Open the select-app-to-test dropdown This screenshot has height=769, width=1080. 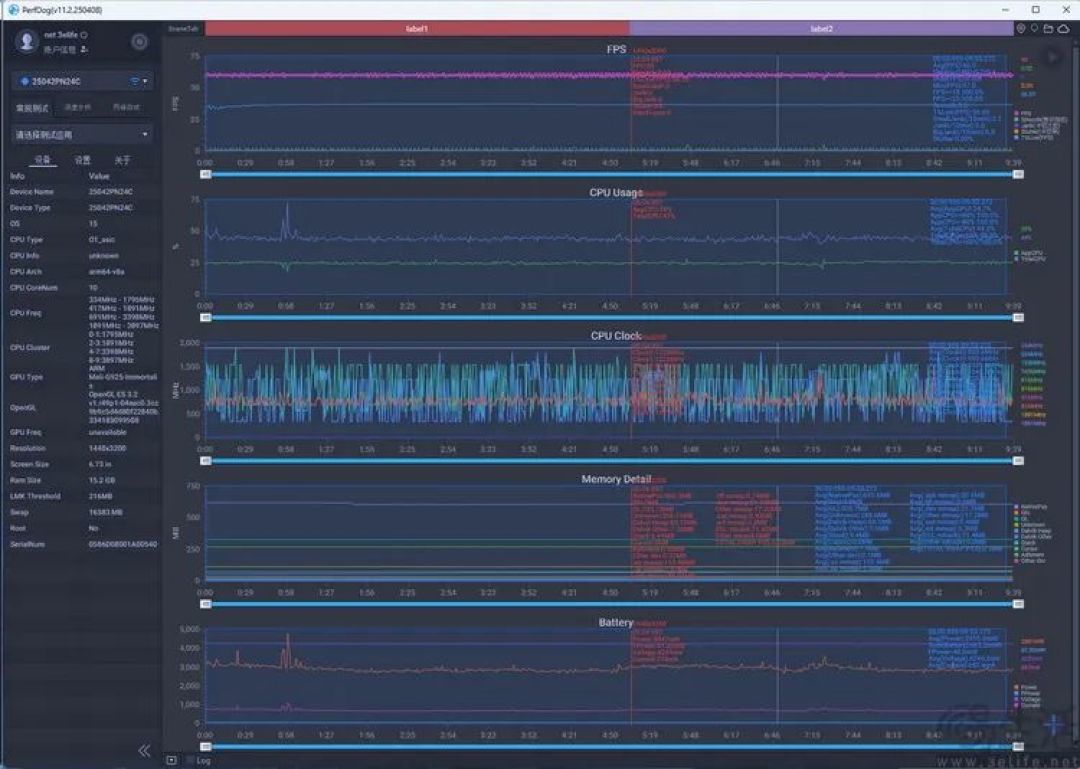click(81, 134)
